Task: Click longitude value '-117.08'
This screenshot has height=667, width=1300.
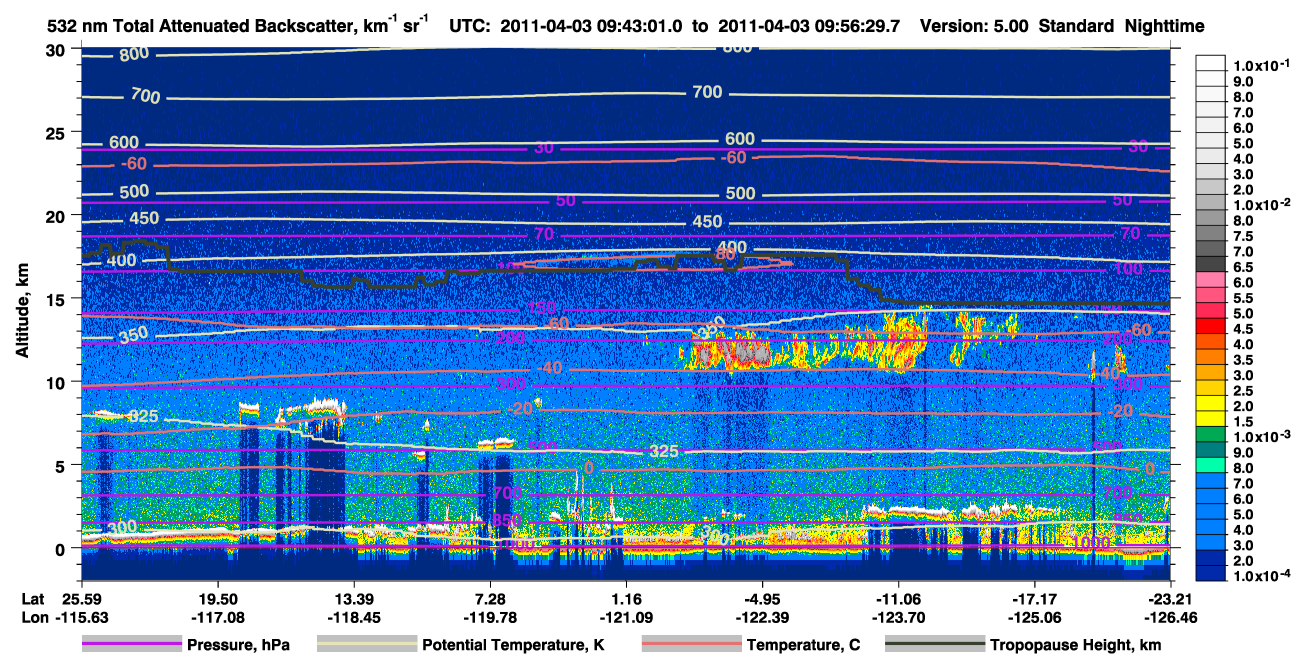Action: pos(217,616)
